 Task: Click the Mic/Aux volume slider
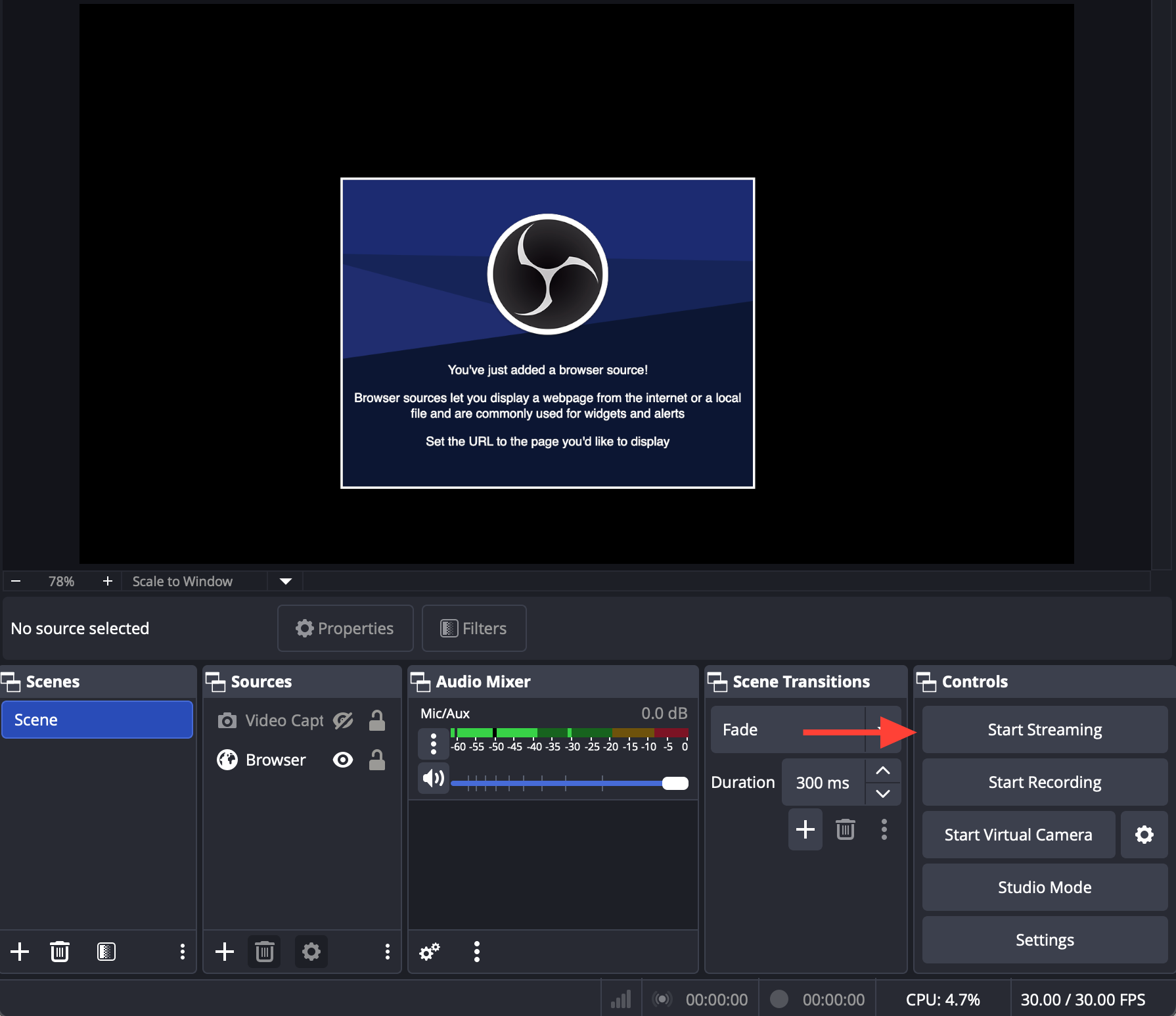pos(569,783)
